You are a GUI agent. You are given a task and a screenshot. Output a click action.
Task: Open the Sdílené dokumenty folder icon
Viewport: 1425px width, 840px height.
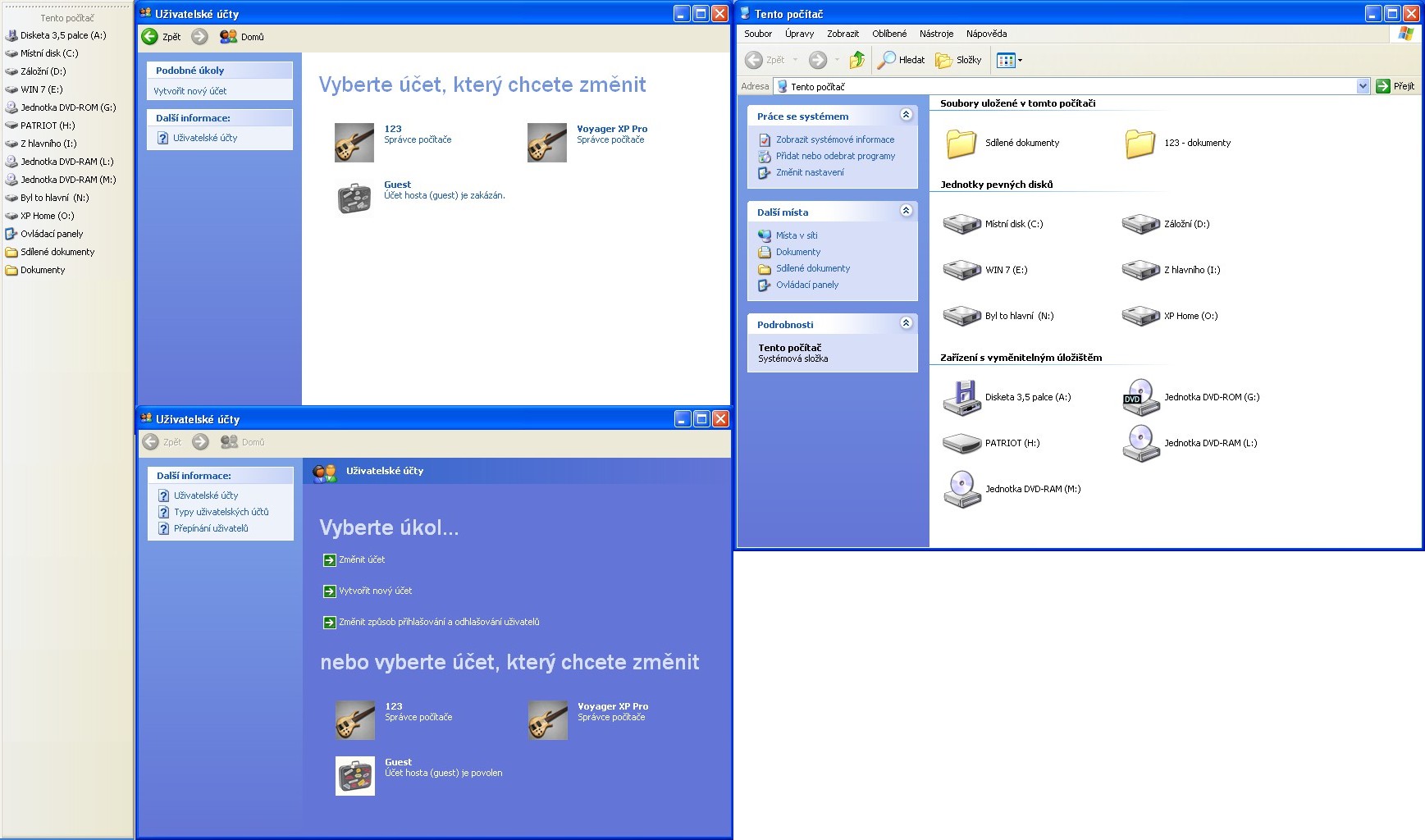961,144
